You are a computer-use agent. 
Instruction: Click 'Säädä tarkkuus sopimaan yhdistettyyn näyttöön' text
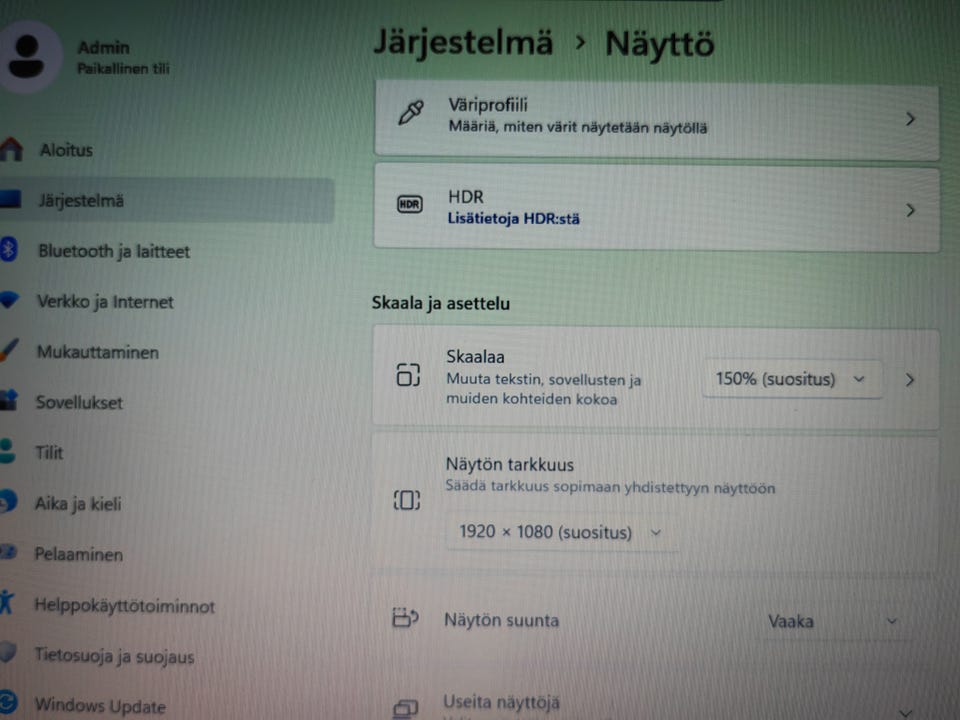pos(610,487)
